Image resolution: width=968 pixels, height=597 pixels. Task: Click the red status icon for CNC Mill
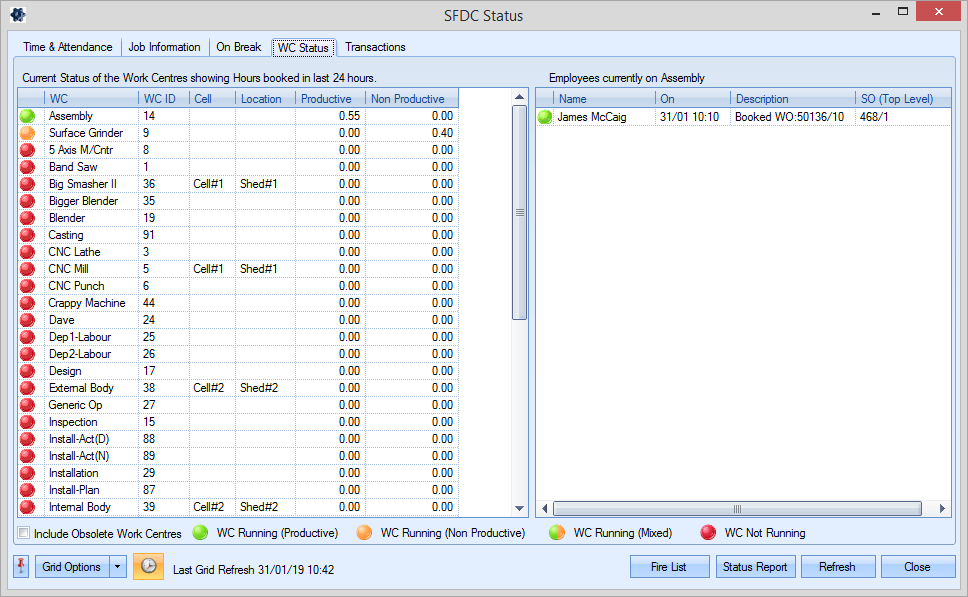(x=27, y=269)
